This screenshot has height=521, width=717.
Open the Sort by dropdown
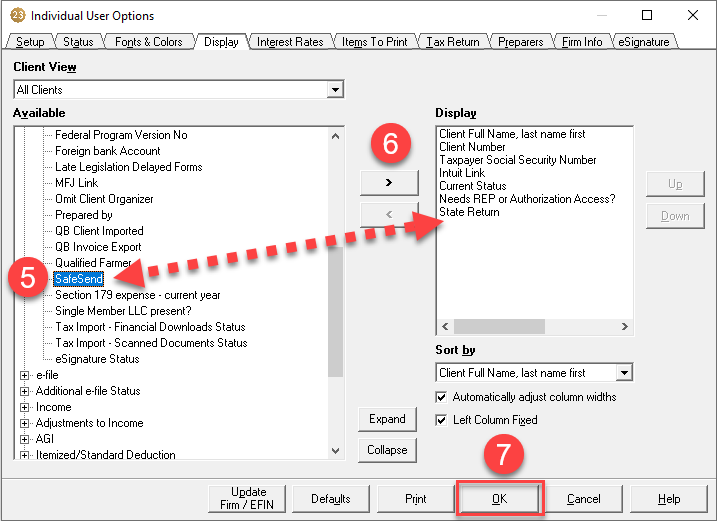(x=624, y=373)
